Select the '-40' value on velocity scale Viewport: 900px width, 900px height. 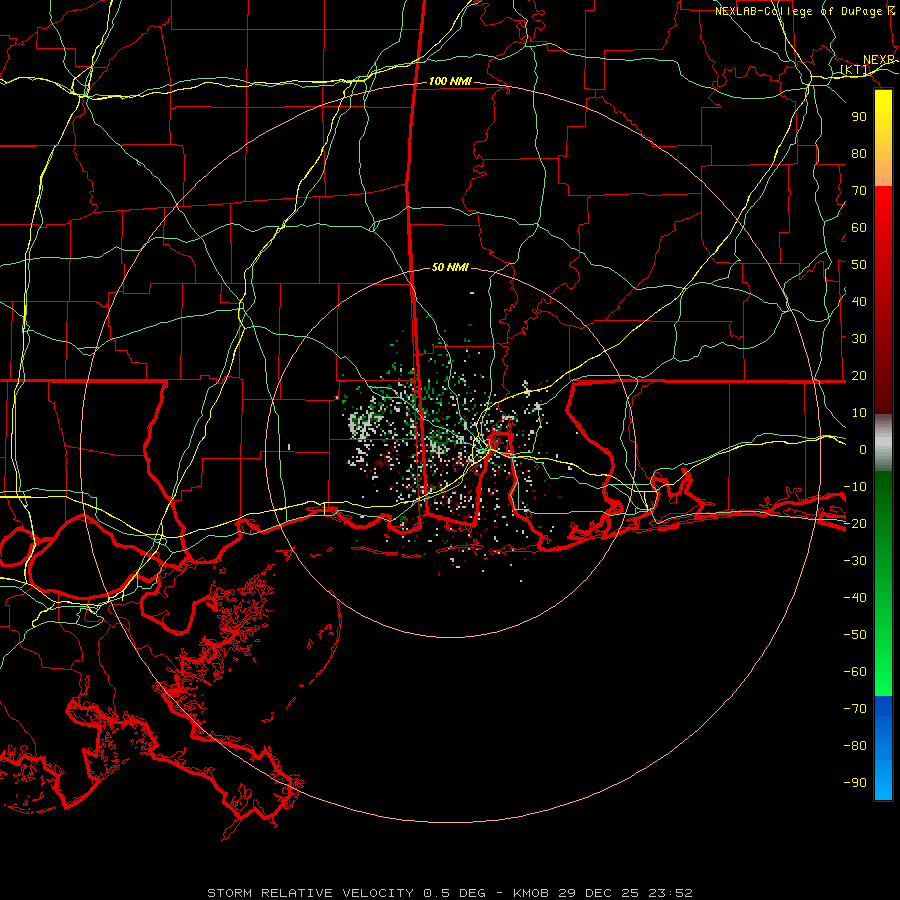855,598
